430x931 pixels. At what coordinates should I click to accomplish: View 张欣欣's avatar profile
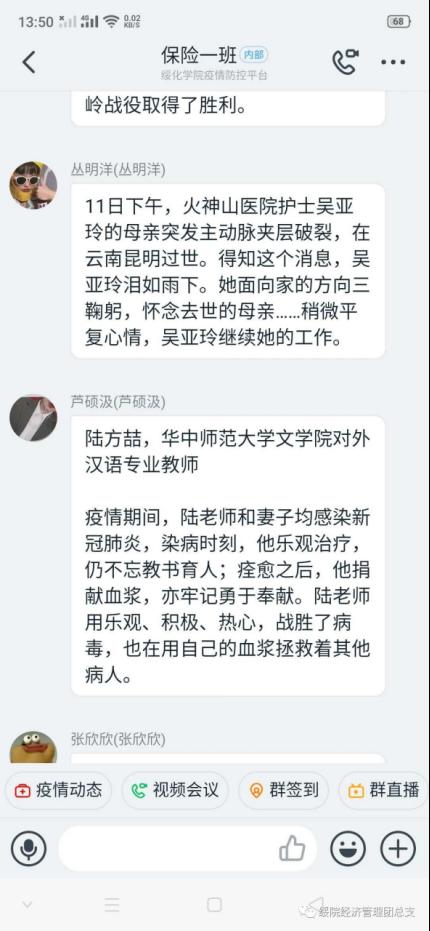coord(33,748)
